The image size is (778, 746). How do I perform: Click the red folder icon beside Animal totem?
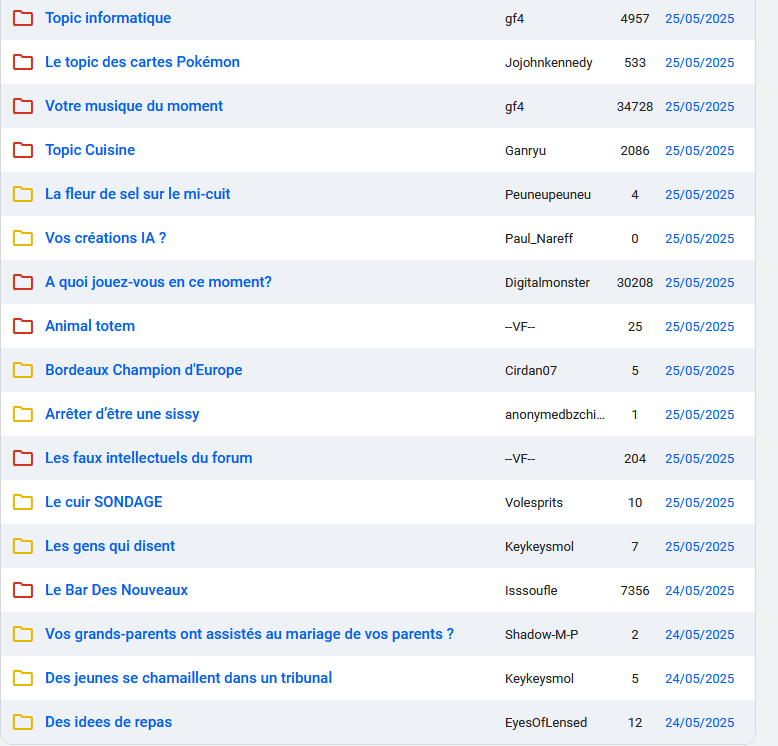point(23,326)
